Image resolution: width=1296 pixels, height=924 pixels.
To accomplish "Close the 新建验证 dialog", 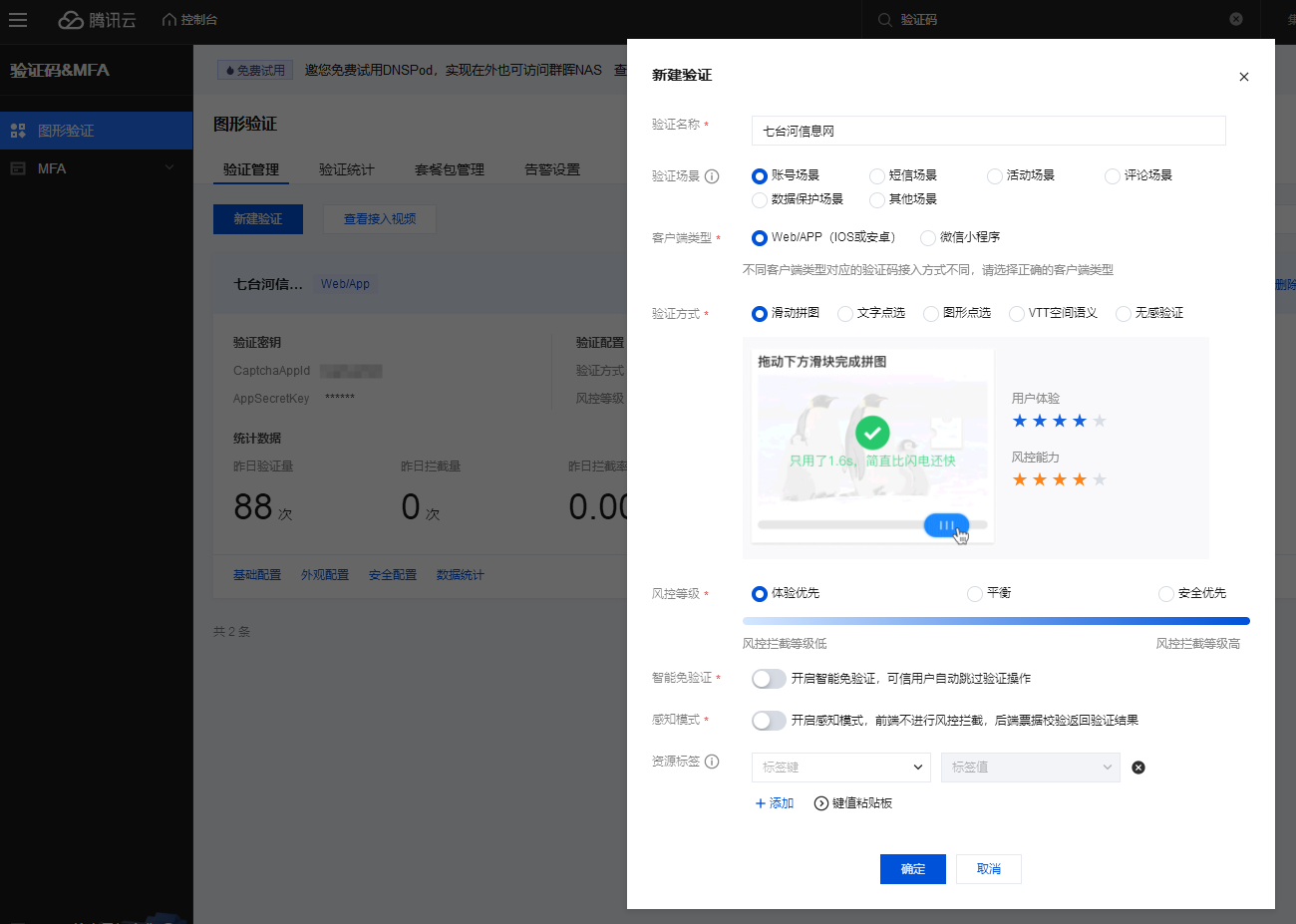I will (1244, 77).
